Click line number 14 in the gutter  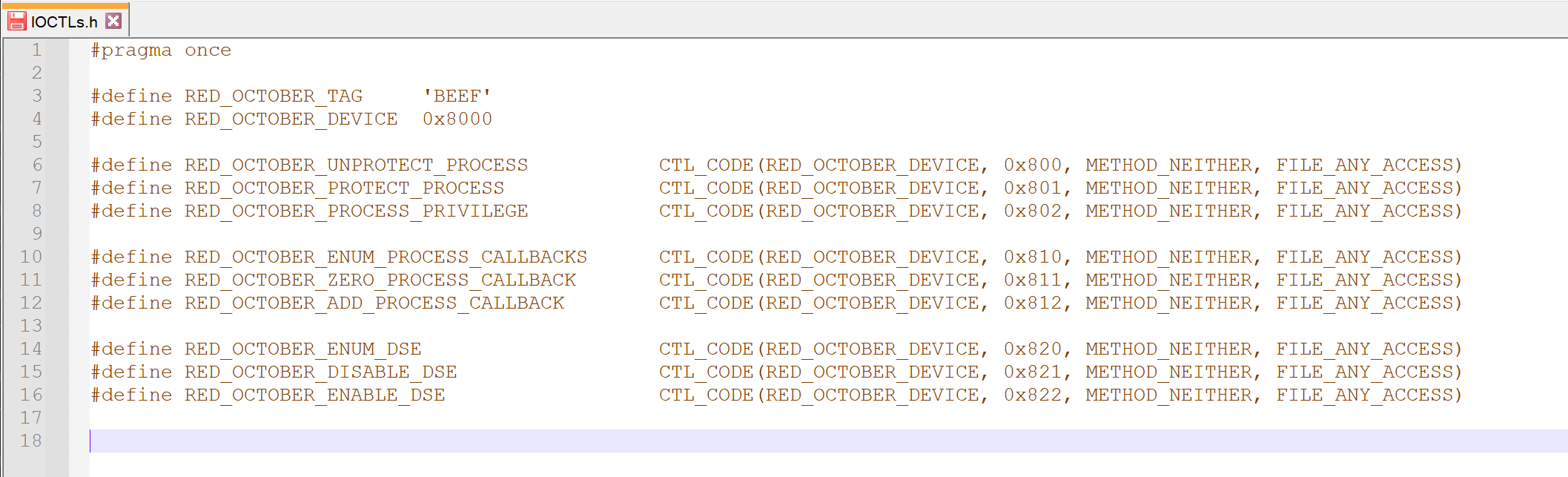(30, 349)
